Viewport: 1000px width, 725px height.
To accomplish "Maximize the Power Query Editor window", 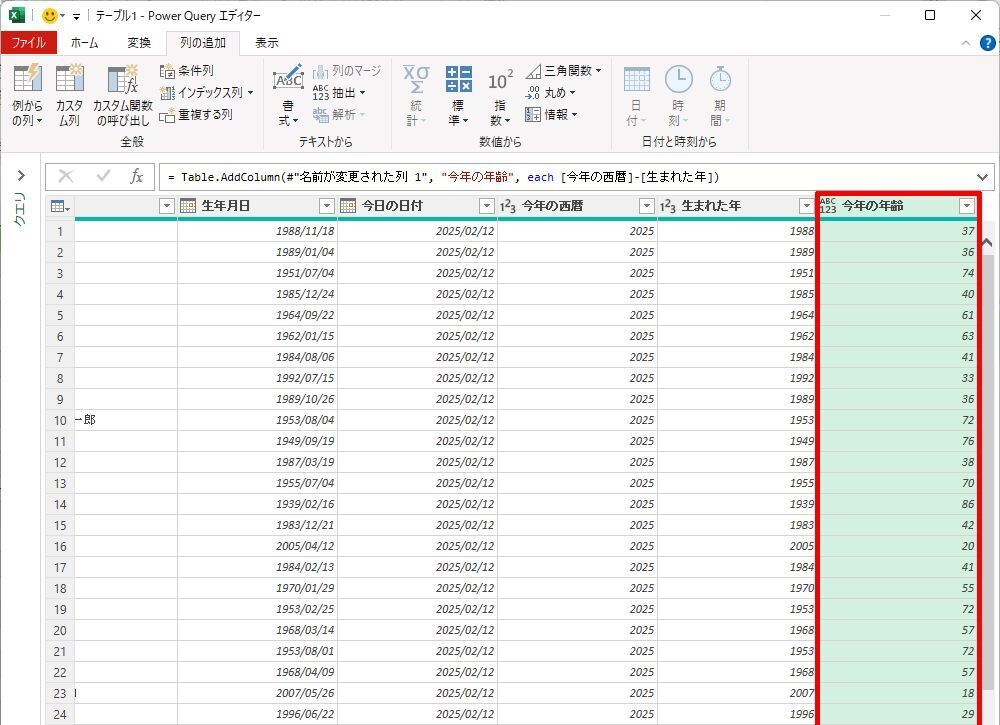I will [x=930, y=15].
